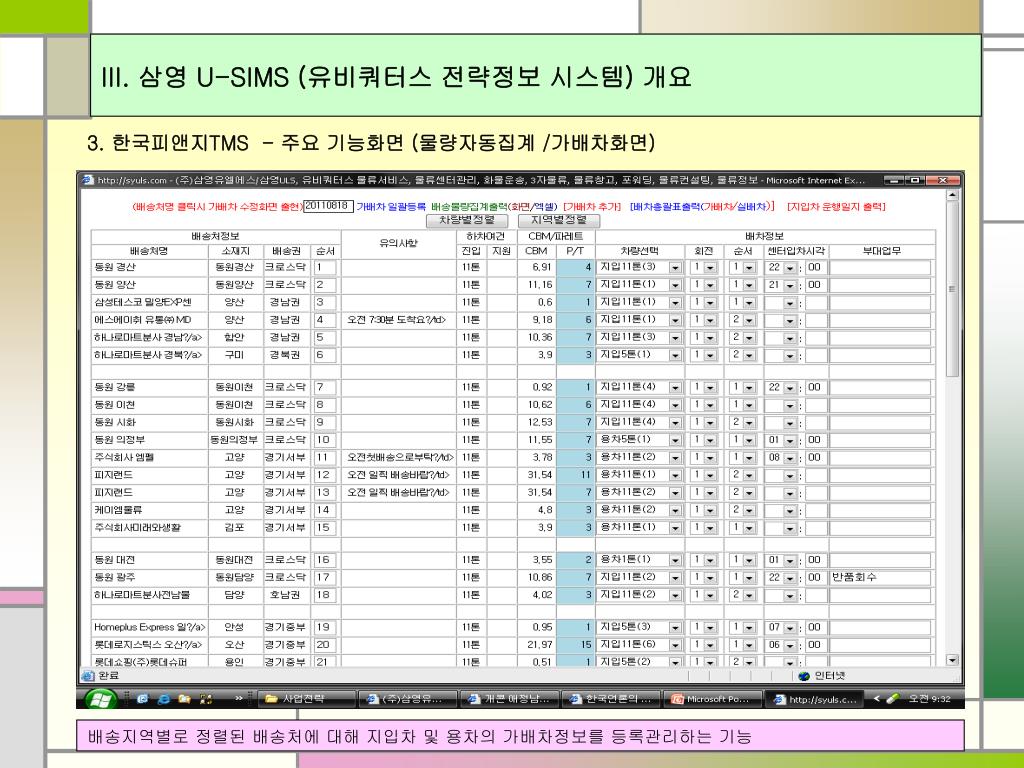The width and height of the screenshot is (1024, 768).
Task: Click order number field 18 for 하나로마트분사전남물
Action: tap(325, 595)
